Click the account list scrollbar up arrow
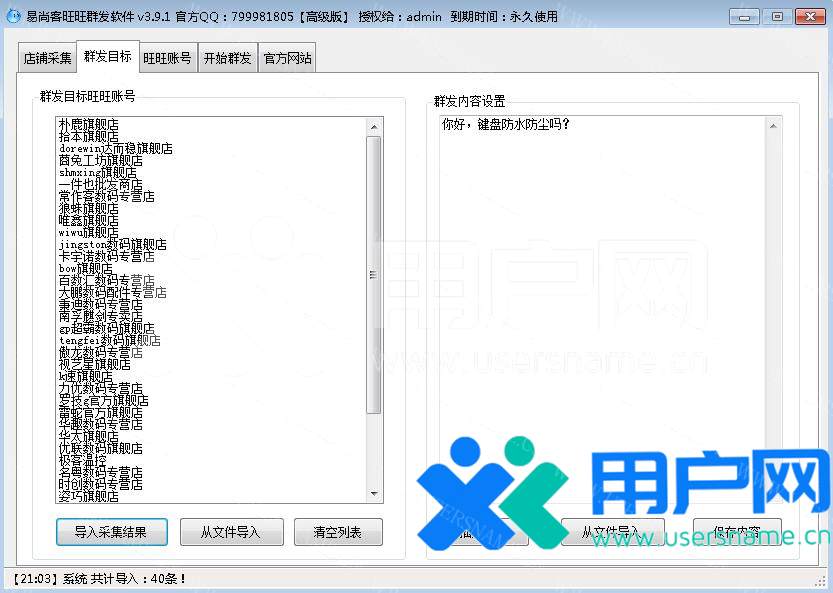The image size is (833, 593). click(x=374, y=127)
